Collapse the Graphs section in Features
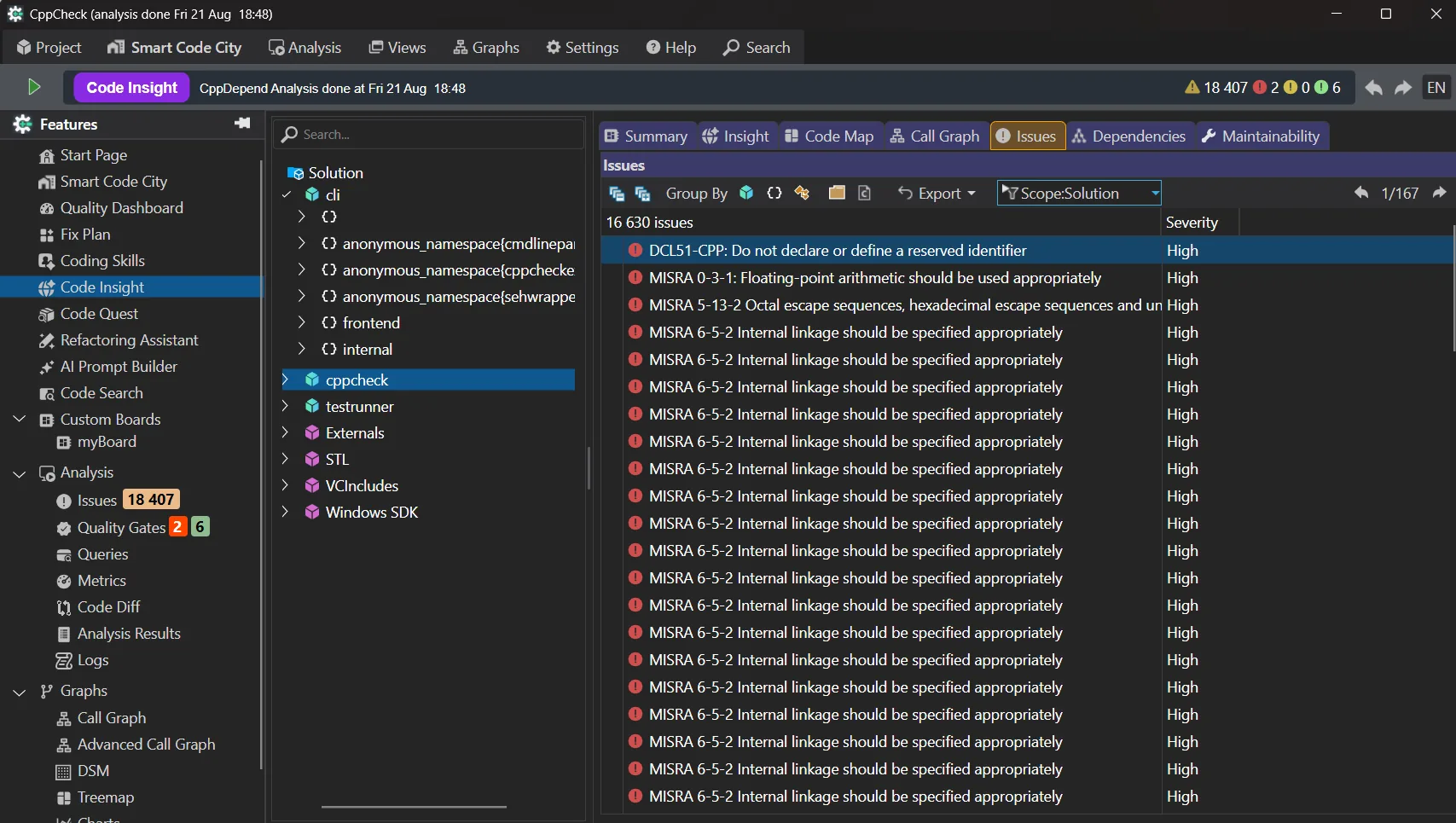 (x=20, y=692)
